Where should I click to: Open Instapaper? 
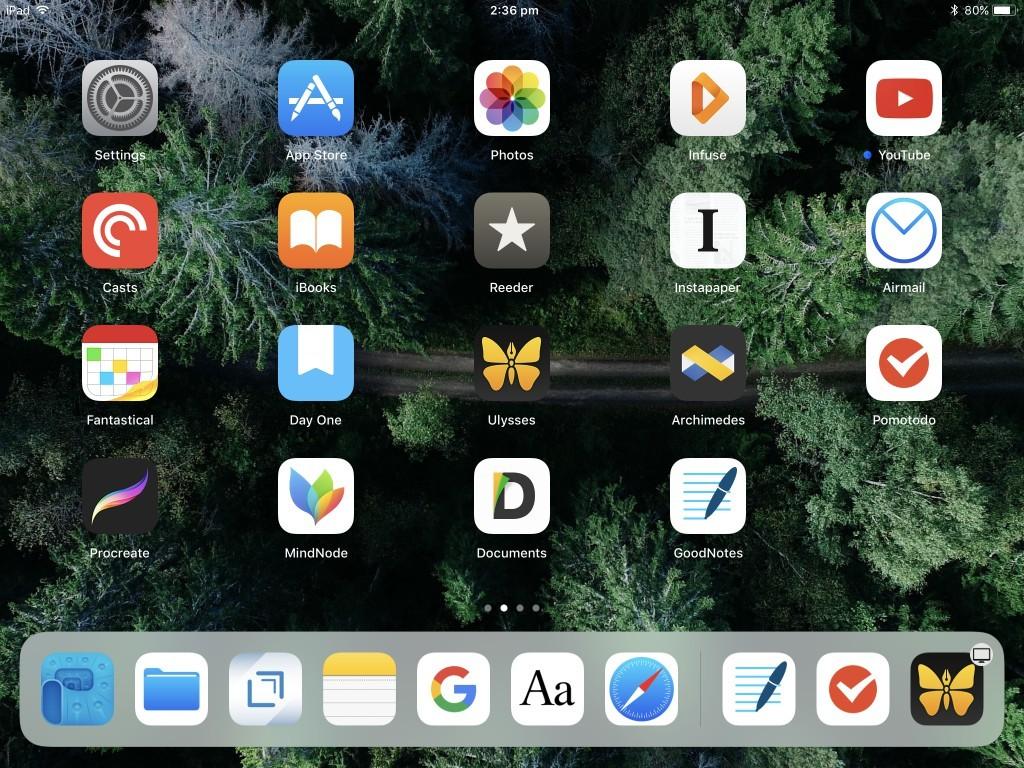[707, 231]
